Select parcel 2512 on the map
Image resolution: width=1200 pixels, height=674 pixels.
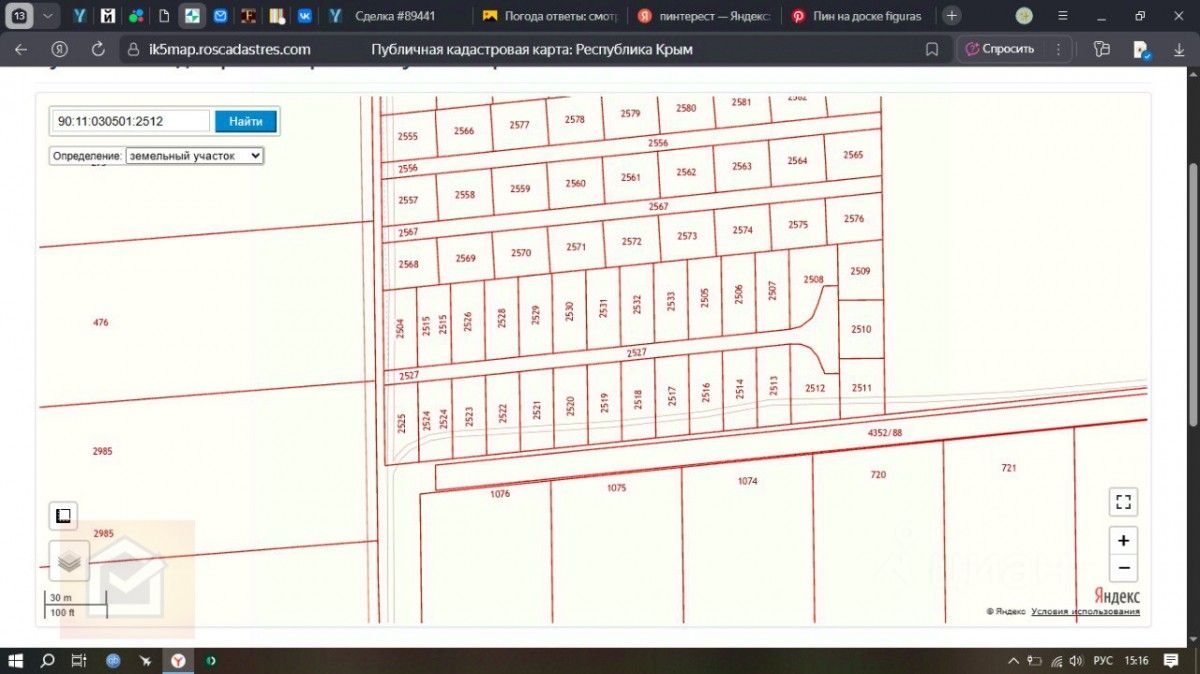coord(815,388)
